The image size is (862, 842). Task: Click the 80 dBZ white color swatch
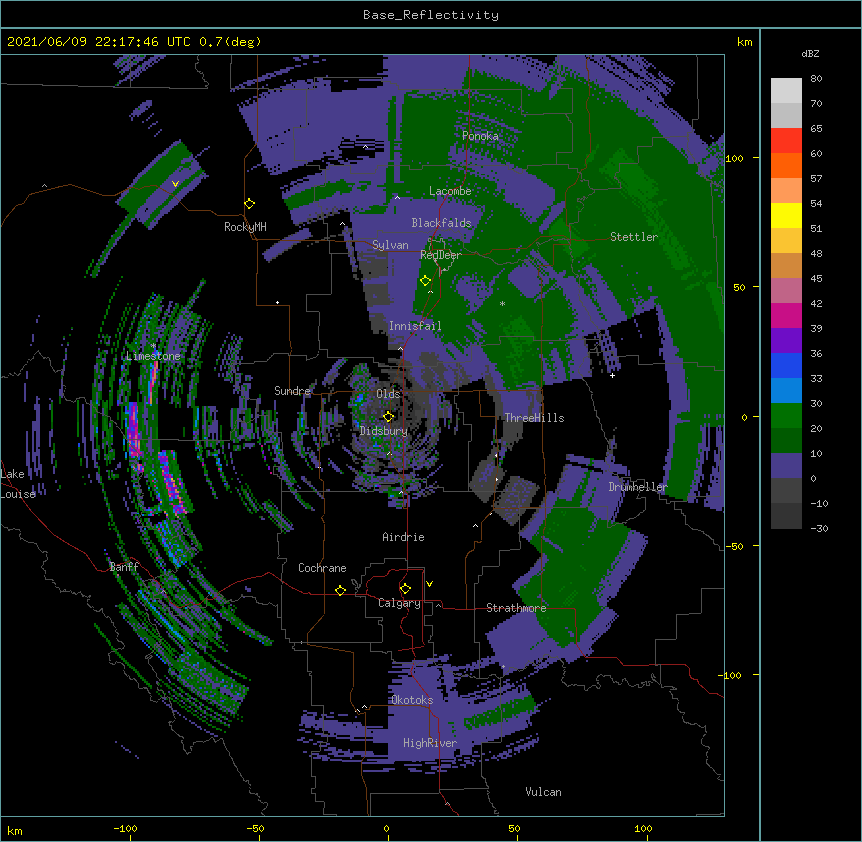pyautogui.click(x=786, y=91)
